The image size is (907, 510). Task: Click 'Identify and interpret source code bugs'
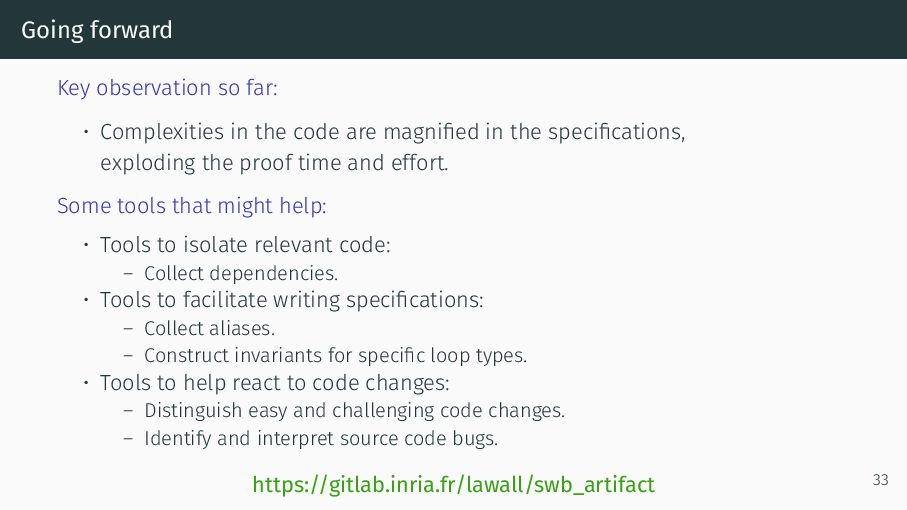point(321,438)
